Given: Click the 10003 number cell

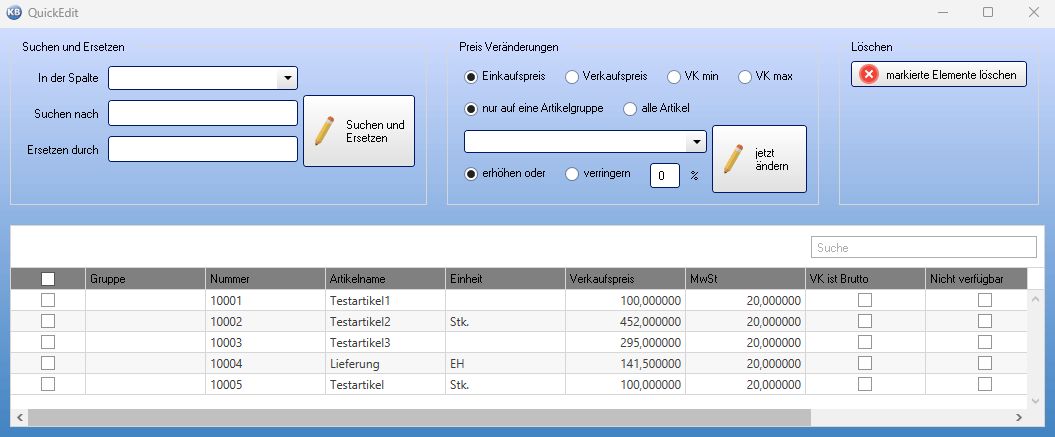Looking at the screenshot, I should click(x=265, y=342).
